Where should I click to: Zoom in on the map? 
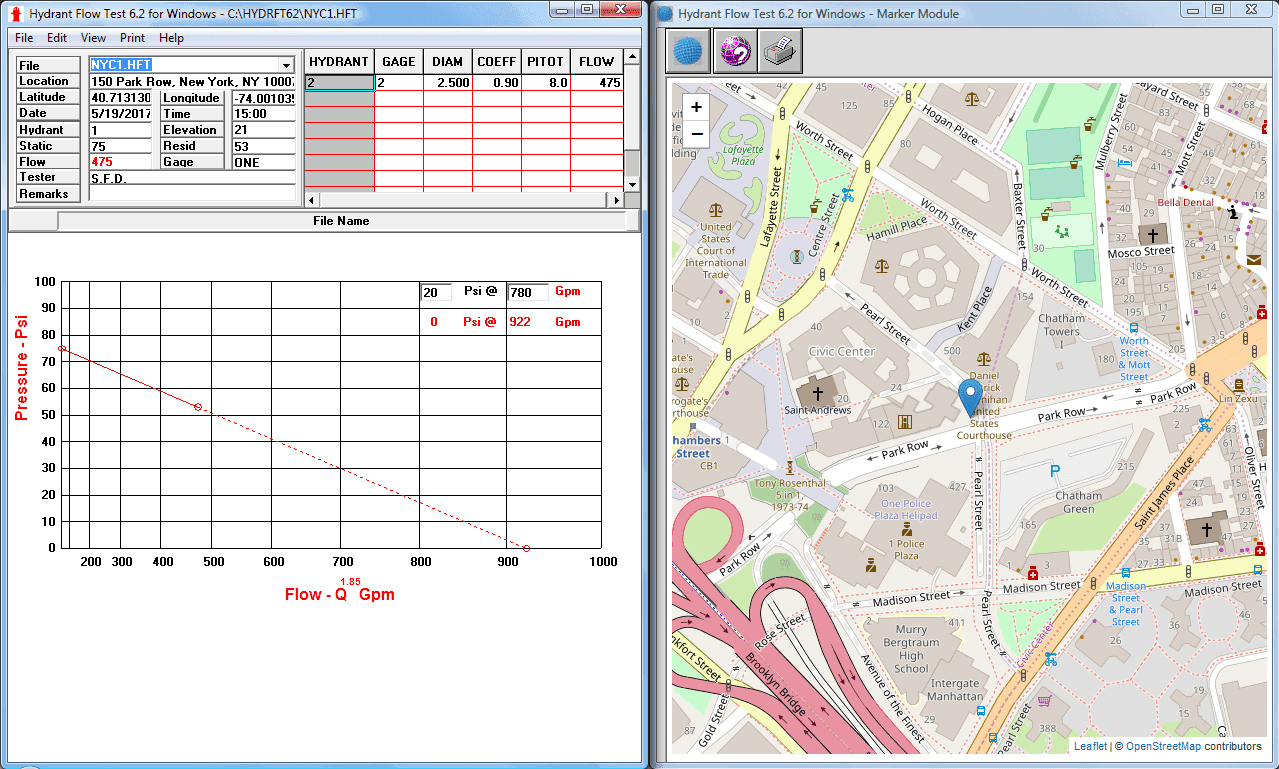point(697,107)
